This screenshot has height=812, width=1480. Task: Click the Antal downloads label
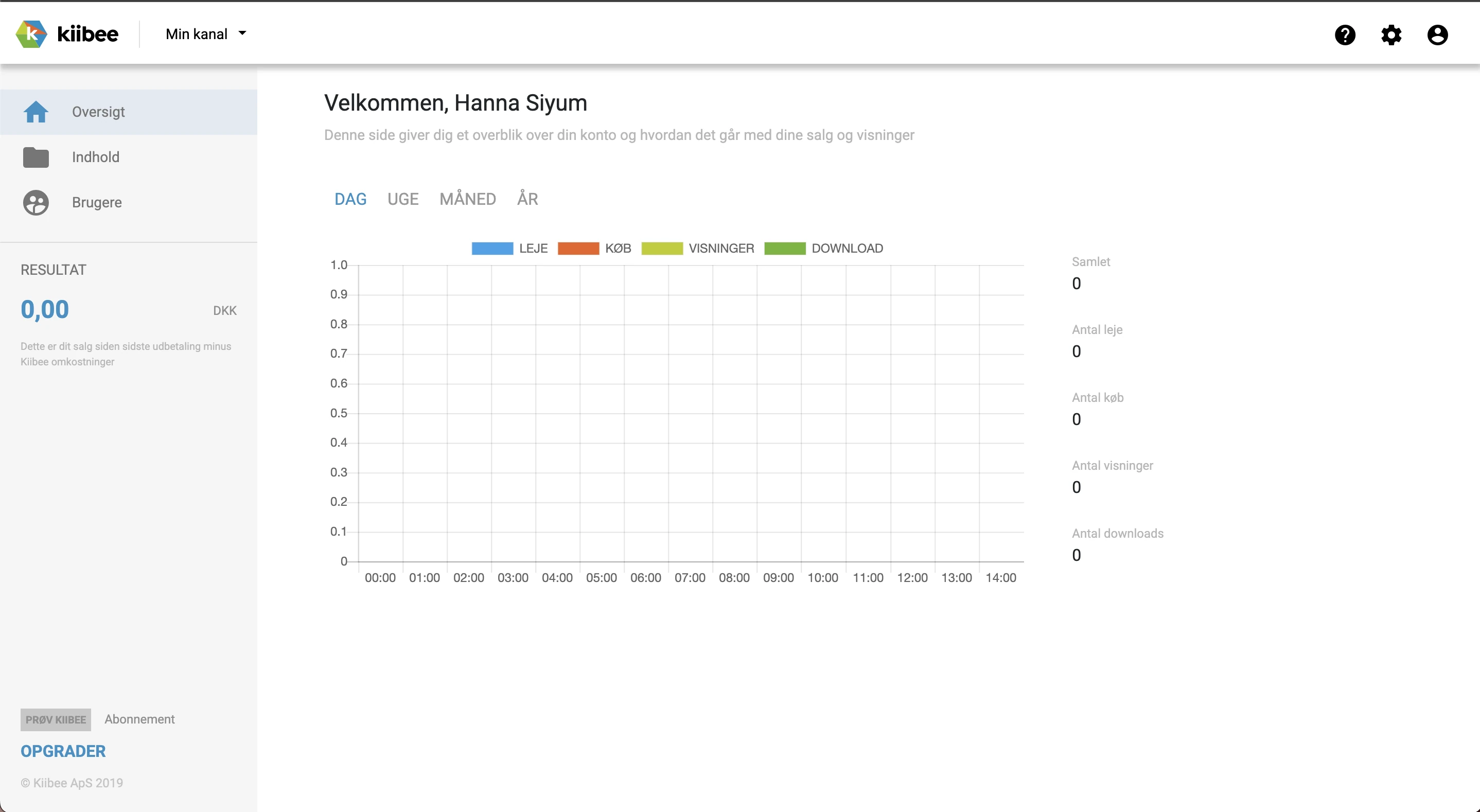(x=1118, y=533)
